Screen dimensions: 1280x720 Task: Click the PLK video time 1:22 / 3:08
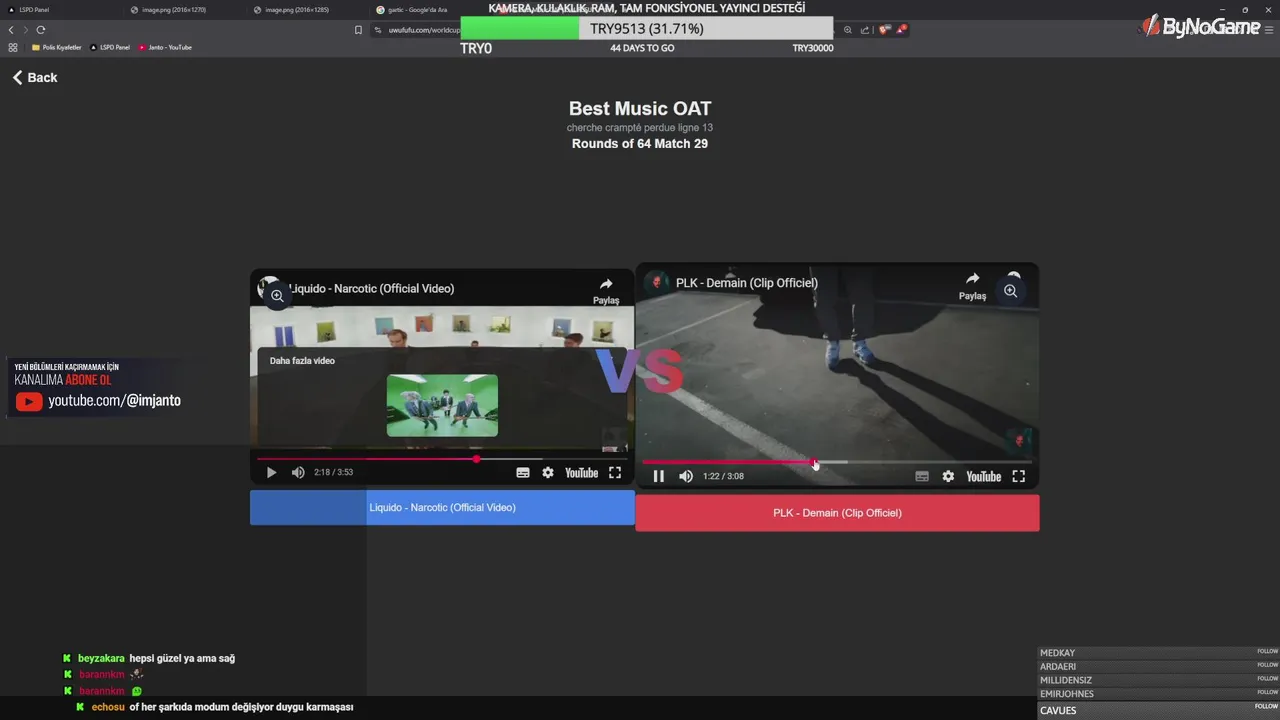(x=723, y=476)
